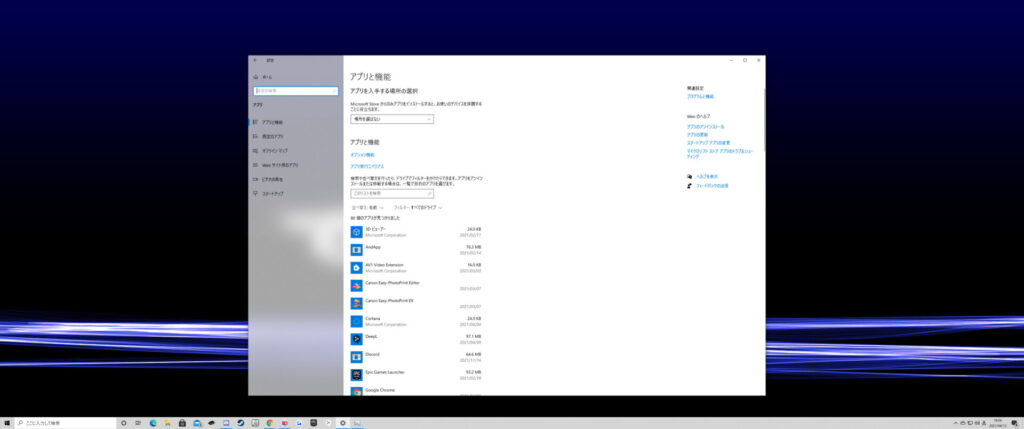Open the app source location dropdown
This screenshot has height=429, width=1024.
[392, 119]
